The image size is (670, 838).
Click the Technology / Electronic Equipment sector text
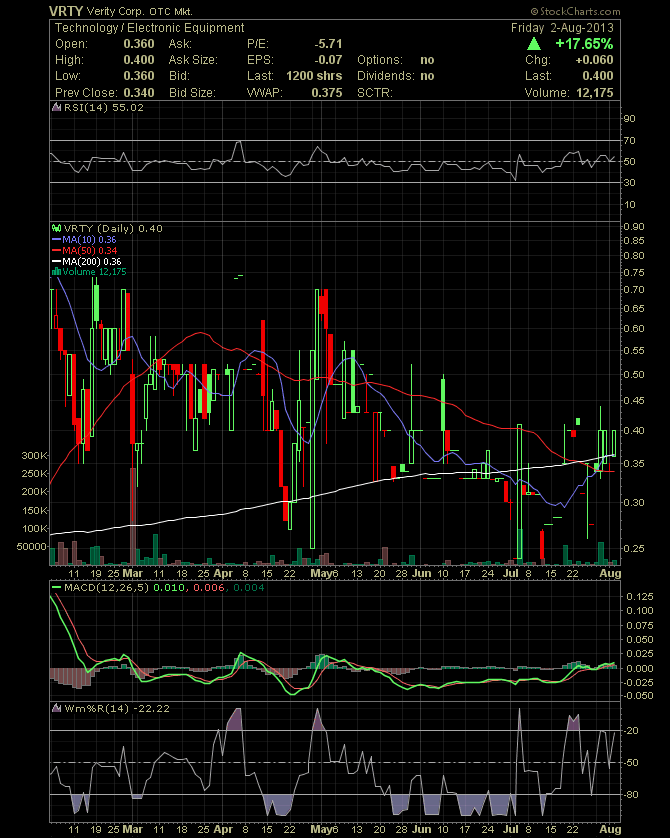coord(150,28)
